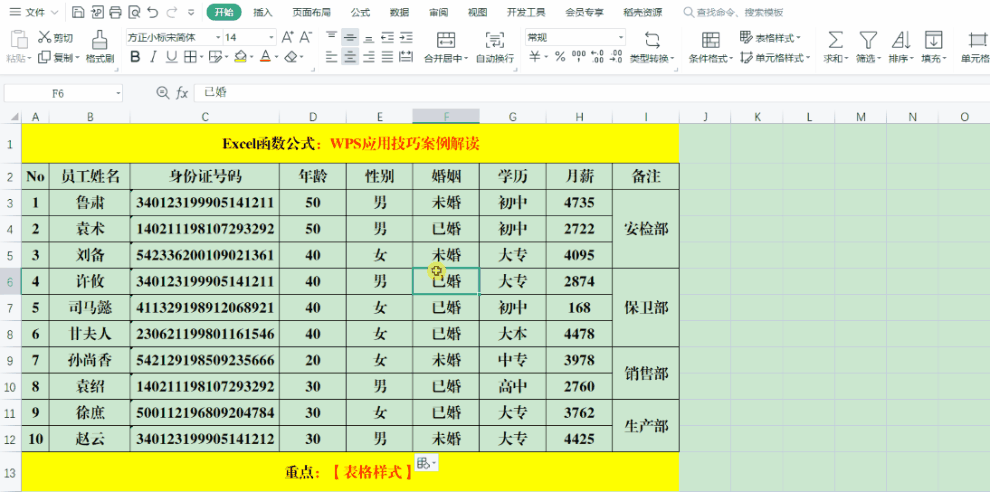Open the 公式 (Formulas) tab
Screen dimensions: 990x492
tap(360, 13)
